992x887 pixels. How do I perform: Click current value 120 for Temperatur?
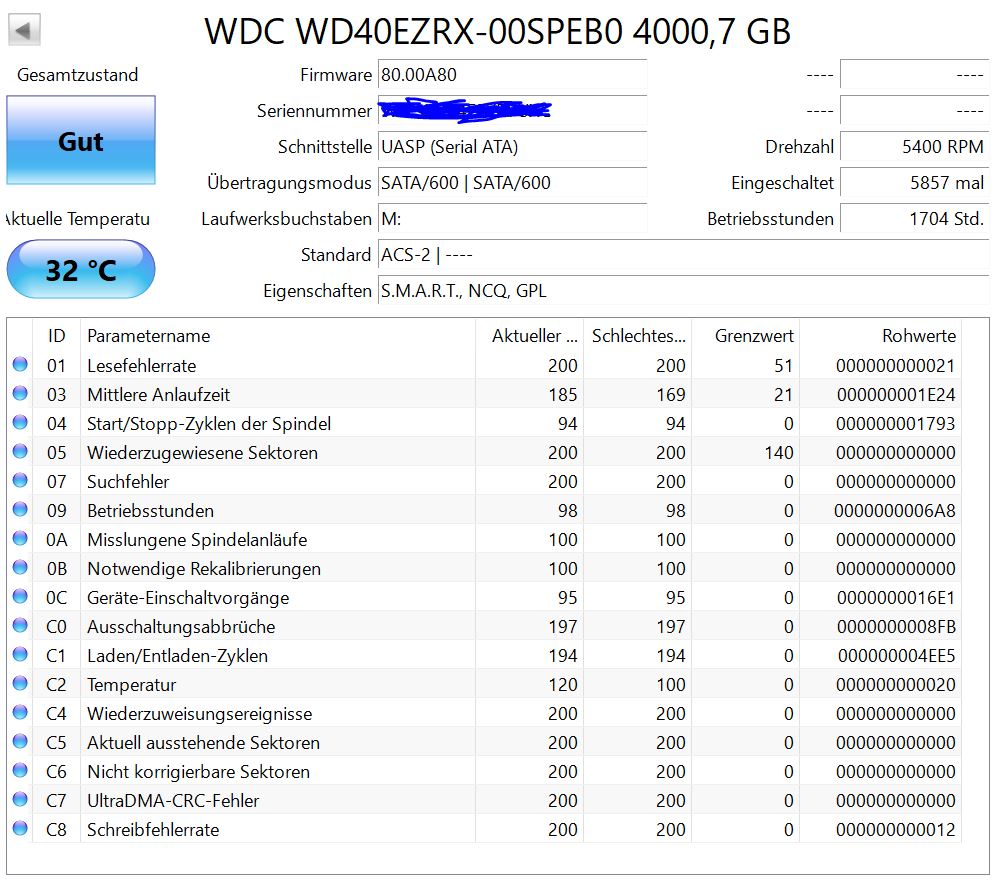[563, 685]
